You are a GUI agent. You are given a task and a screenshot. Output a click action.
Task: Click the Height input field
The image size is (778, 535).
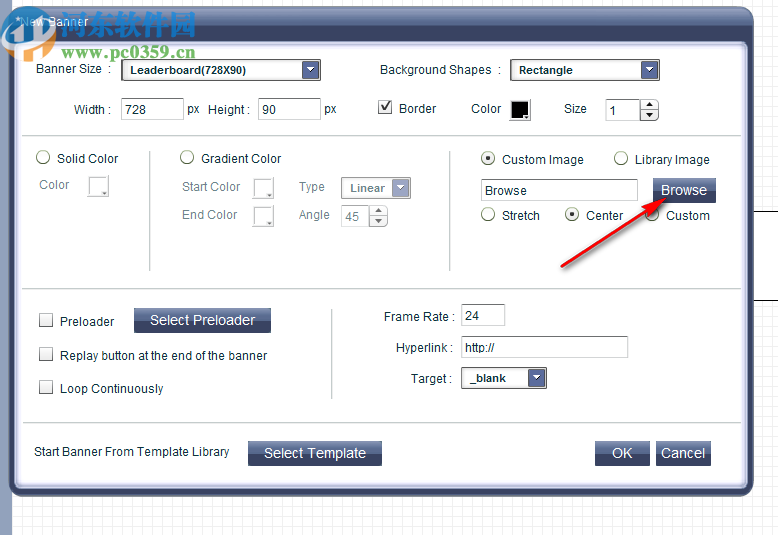point(289,109)
